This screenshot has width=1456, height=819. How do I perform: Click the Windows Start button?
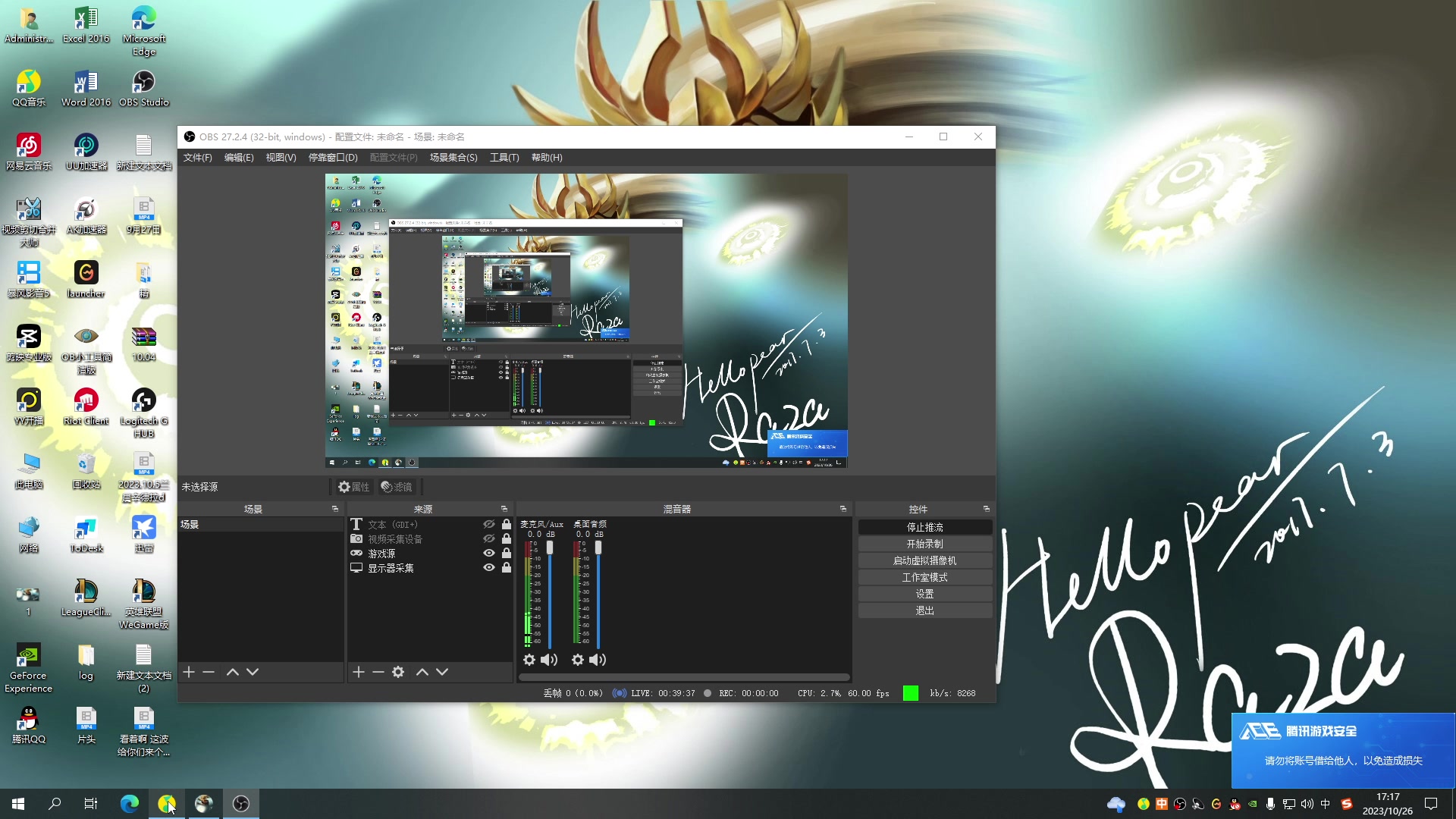click(18, 804)
